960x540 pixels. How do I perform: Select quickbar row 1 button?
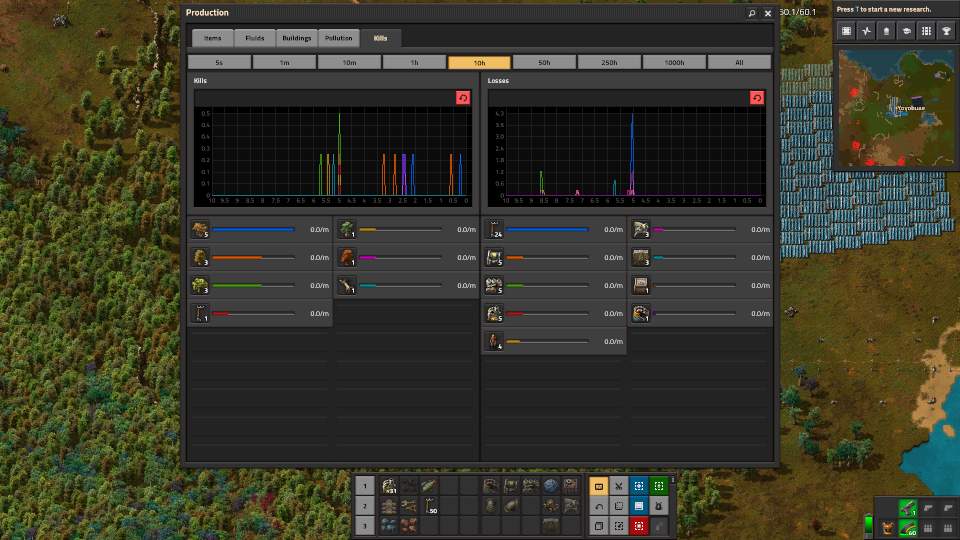[365, 486]
